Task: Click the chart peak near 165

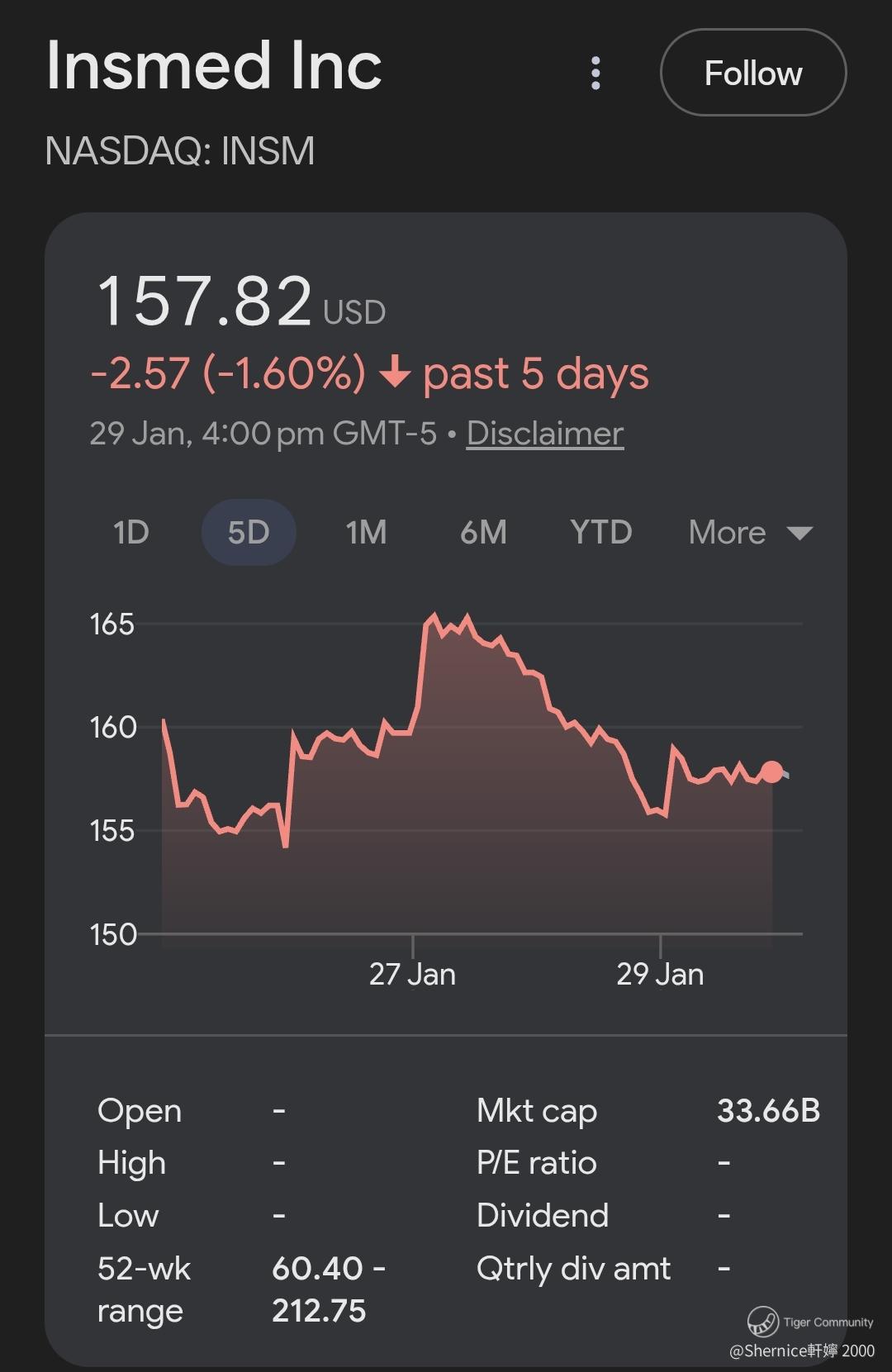Action: 434,616
